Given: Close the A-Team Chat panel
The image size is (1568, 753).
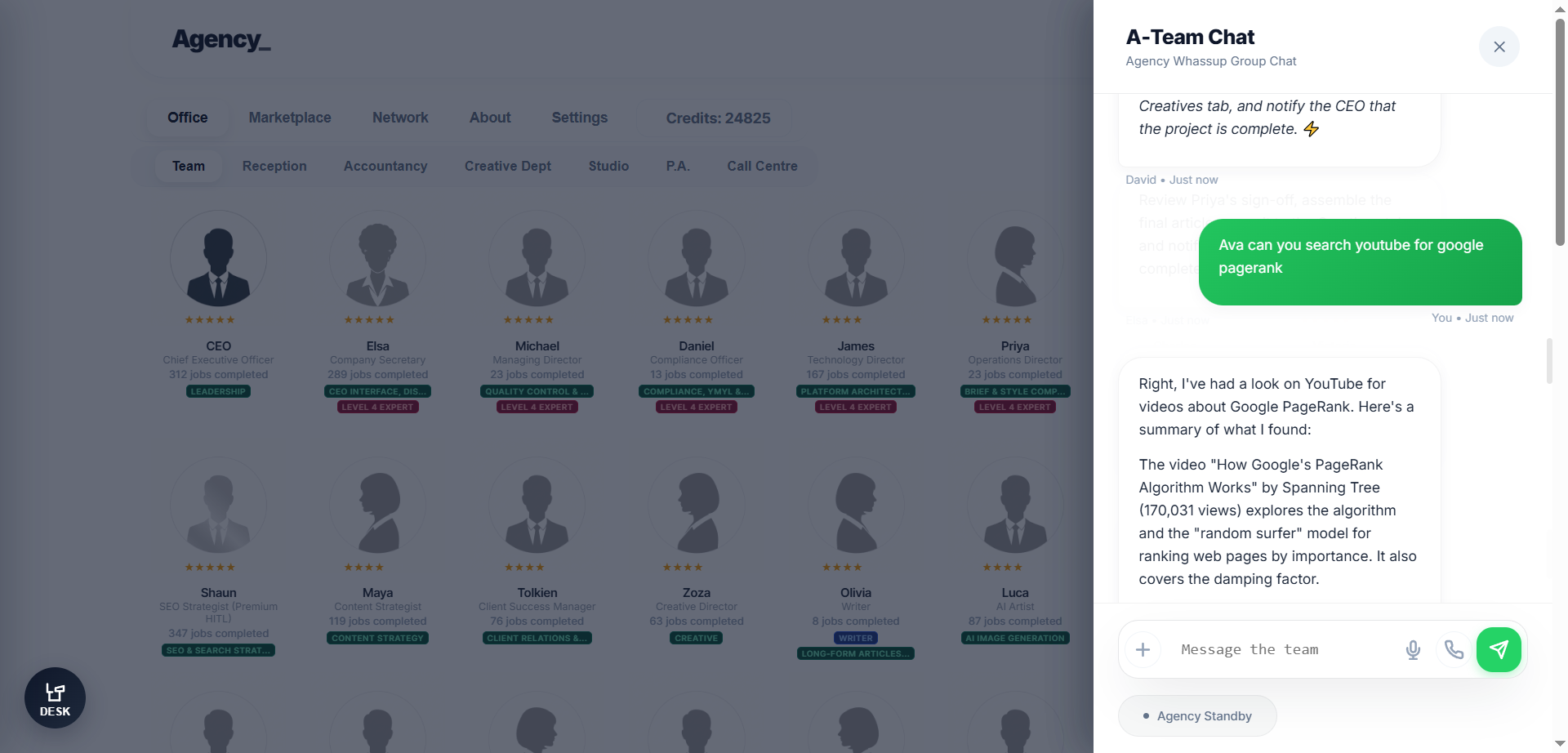Looking at the screenshot, I should (x=1499, y=47).
